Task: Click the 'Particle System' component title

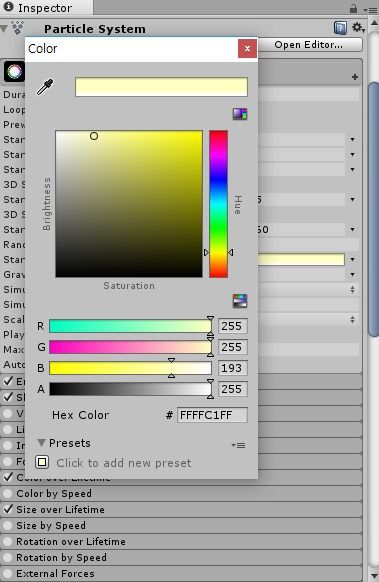Action: pyautogui.click(x=95, y=29)
